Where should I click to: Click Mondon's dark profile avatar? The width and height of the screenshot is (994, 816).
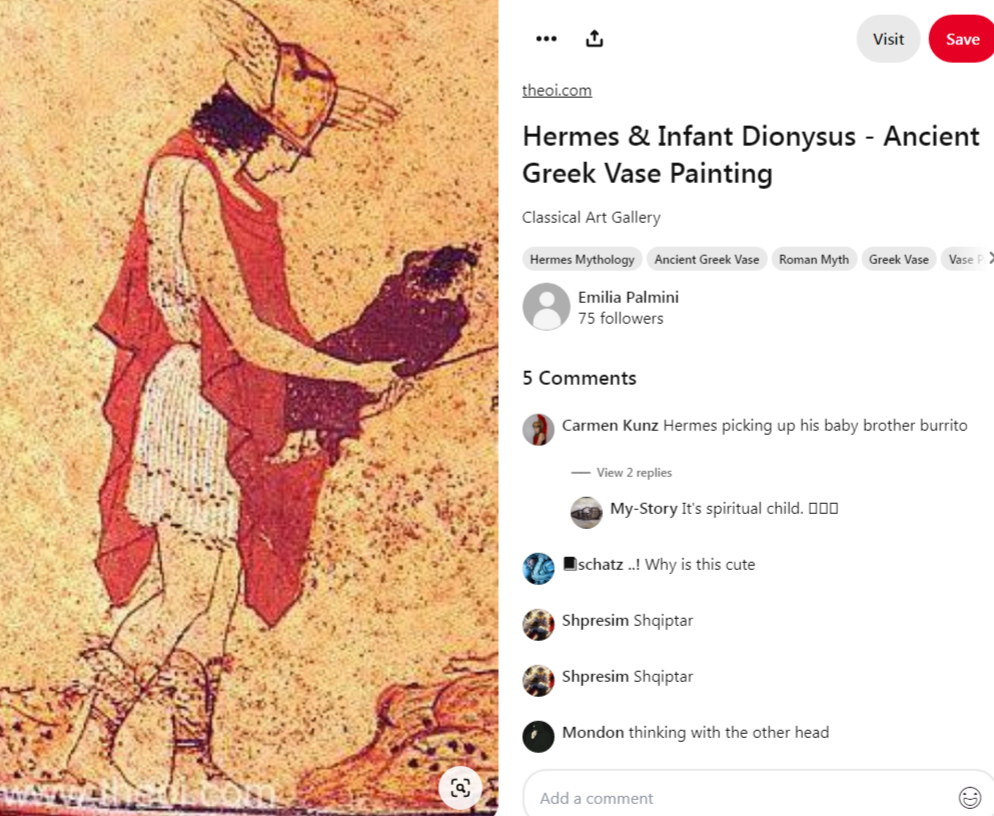point(538,736)
